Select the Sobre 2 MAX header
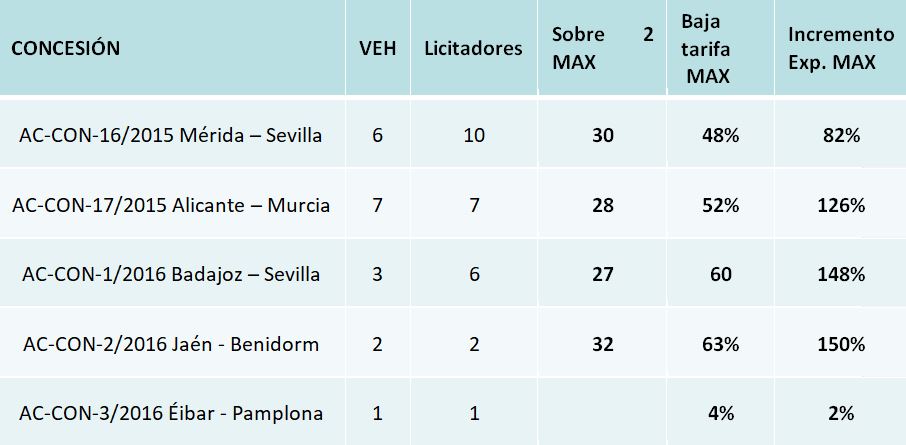This screenshot has width=906, height=445. tap(602, 48)
